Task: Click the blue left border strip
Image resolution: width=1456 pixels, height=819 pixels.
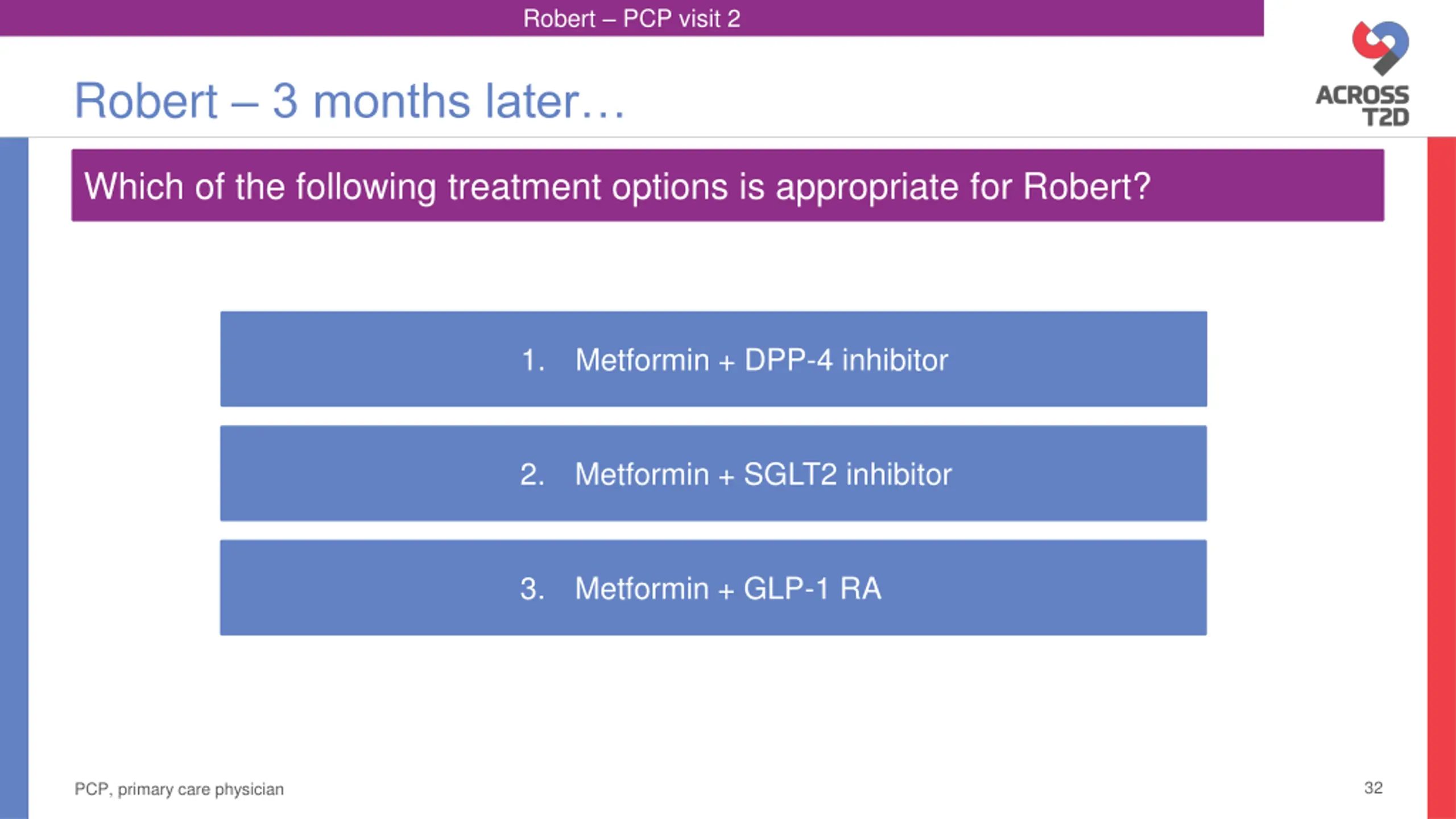Action: click(x=14, y=478)
